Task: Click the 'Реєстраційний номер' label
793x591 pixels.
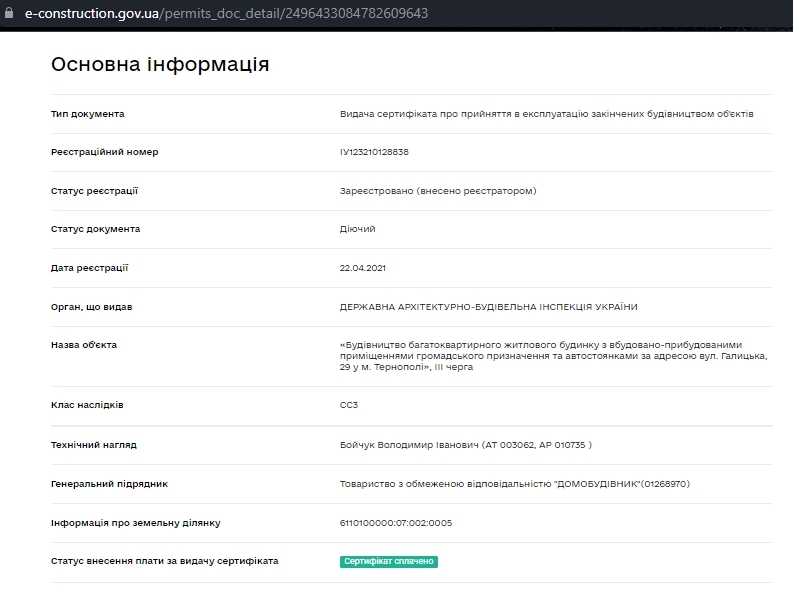Action: (105, 152)
